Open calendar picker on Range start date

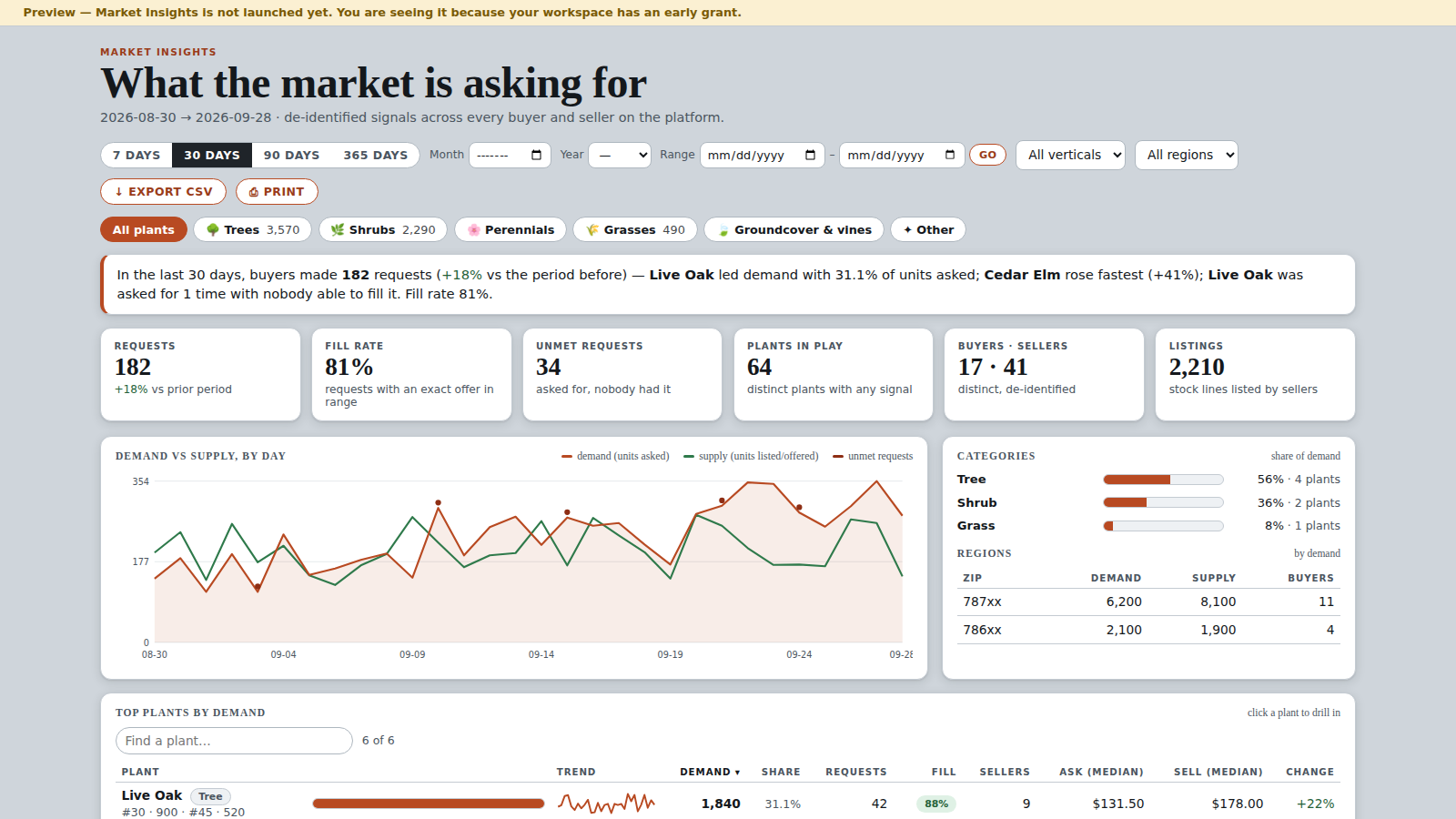tap(810, 155)
